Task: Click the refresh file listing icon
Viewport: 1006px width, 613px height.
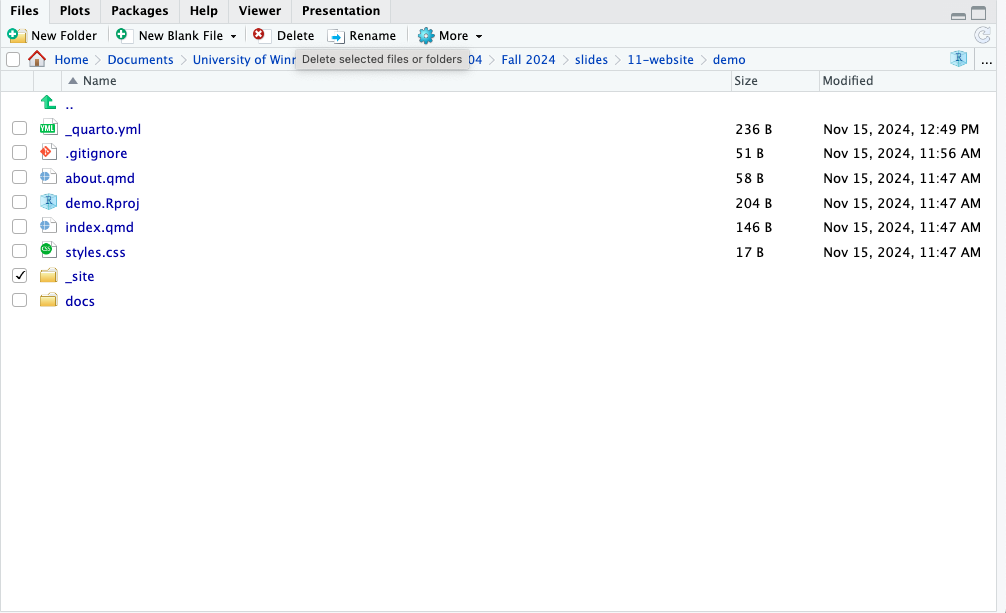Action: coord(982,35)
